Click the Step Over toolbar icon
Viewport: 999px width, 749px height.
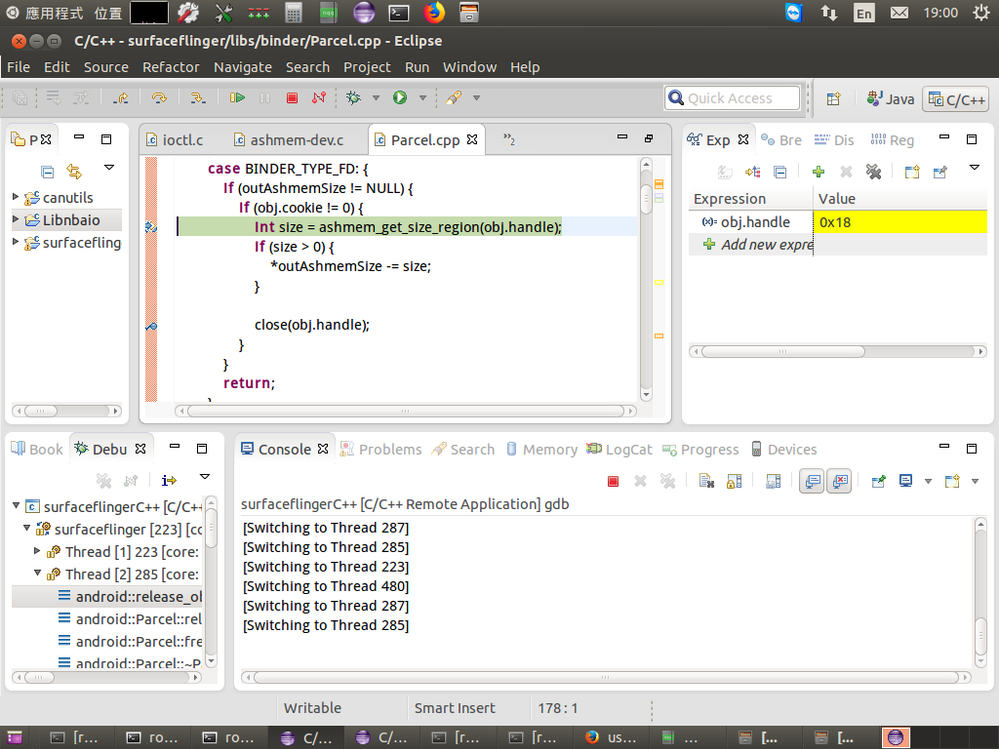(159, 97)
